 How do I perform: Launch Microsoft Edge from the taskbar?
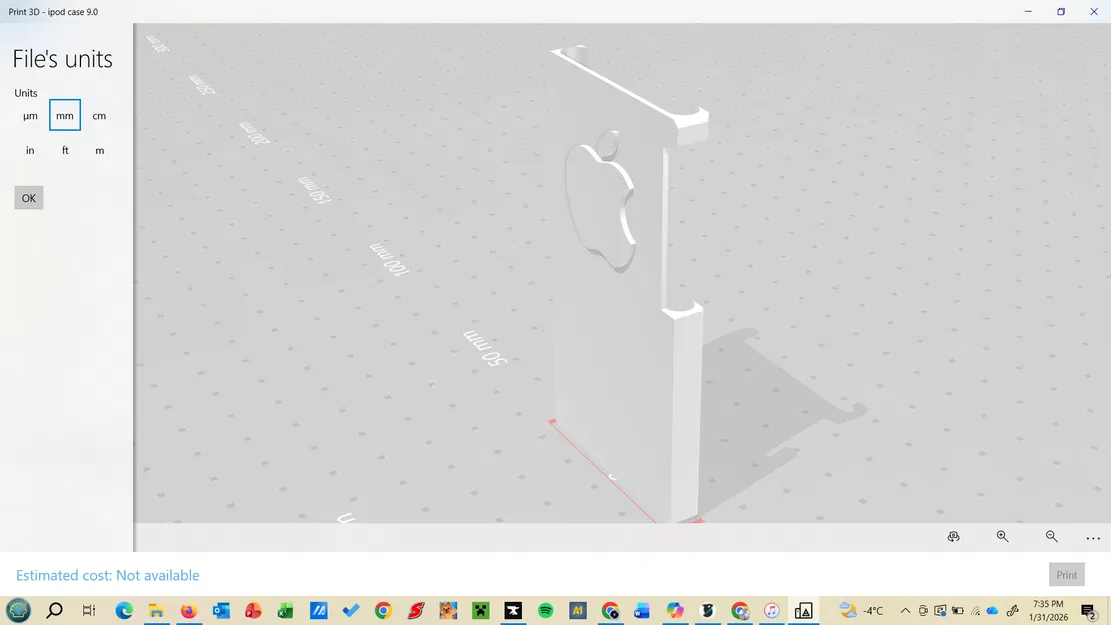click(x=124, y=610)
